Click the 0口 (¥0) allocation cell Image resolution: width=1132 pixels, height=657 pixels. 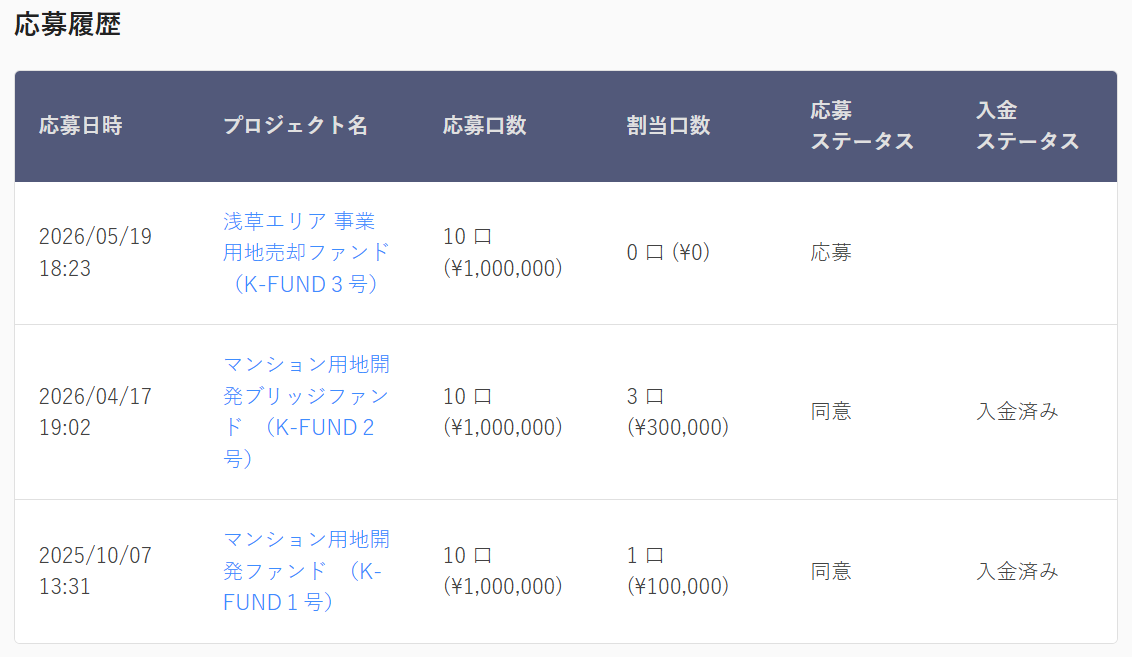pos(669,253)
